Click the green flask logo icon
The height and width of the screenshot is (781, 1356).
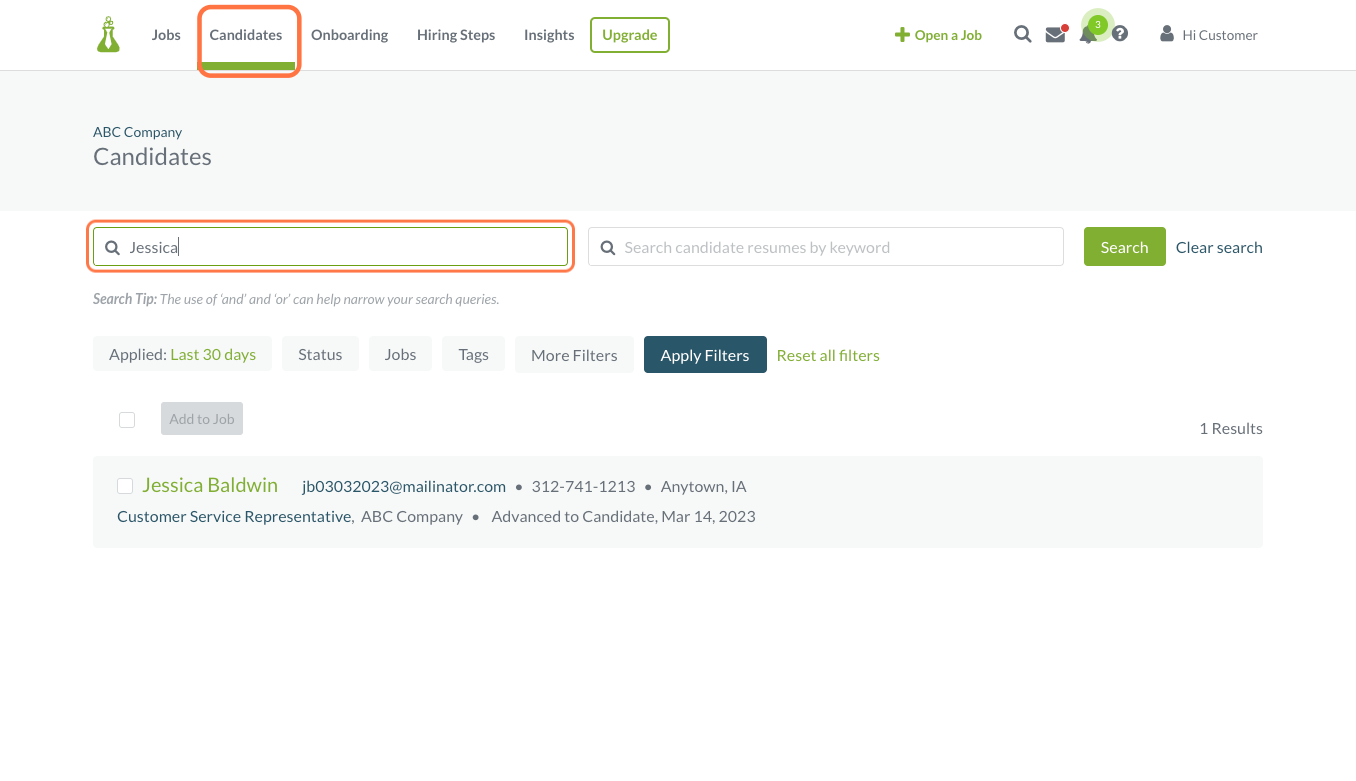pos(108,35)
